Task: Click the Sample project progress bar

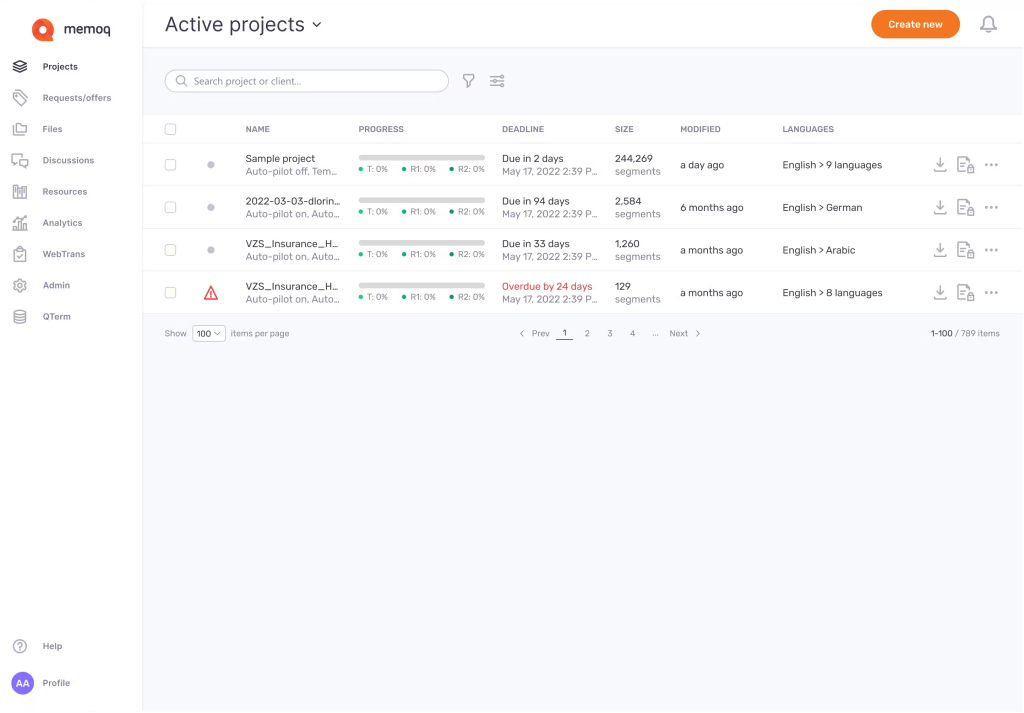Action: pos(422,158)
